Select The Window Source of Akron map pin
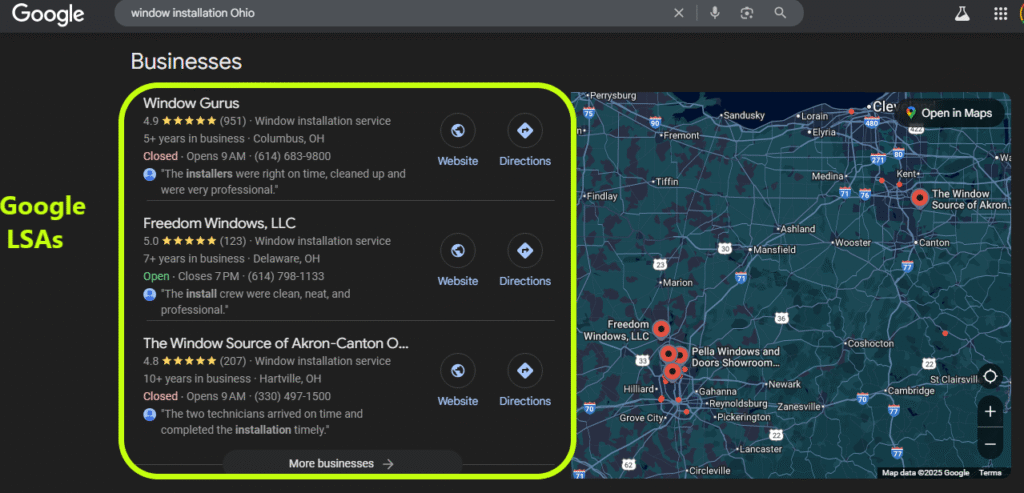This screenshot has width=1024, height=493. (920, 198)
